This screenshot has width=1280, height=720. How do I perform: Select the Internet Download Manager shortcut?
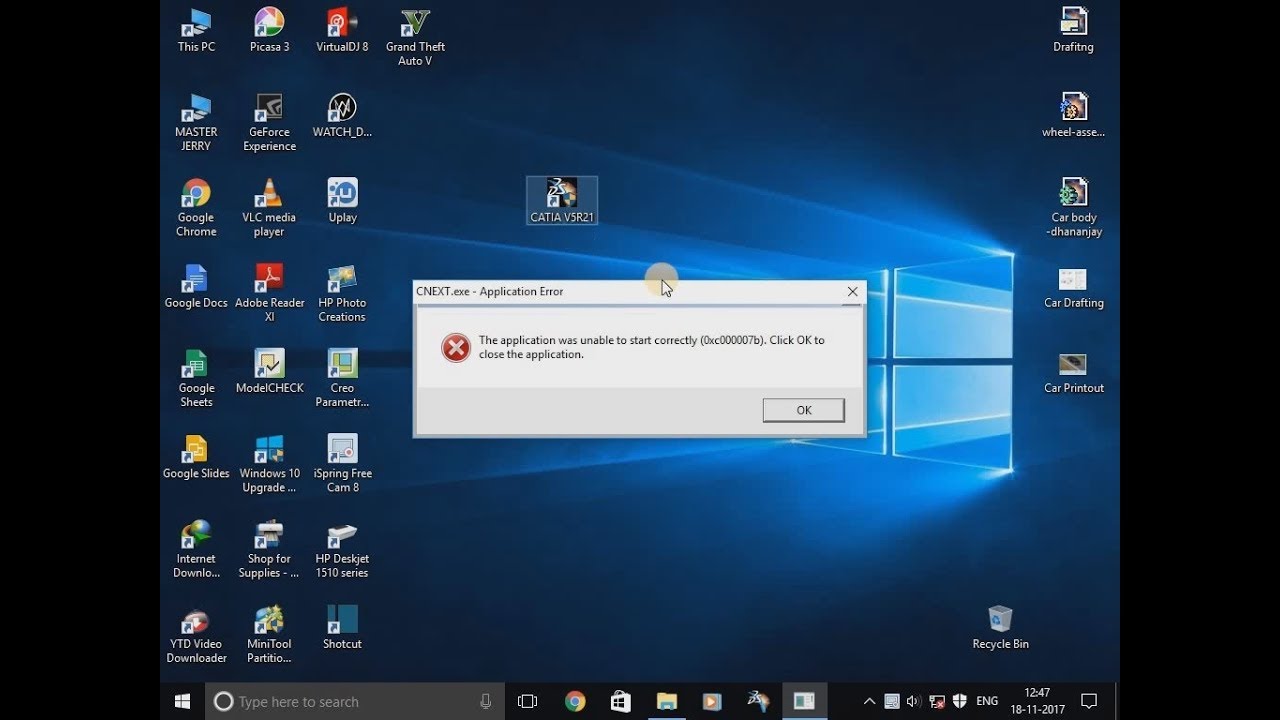[x=196, y=550]
